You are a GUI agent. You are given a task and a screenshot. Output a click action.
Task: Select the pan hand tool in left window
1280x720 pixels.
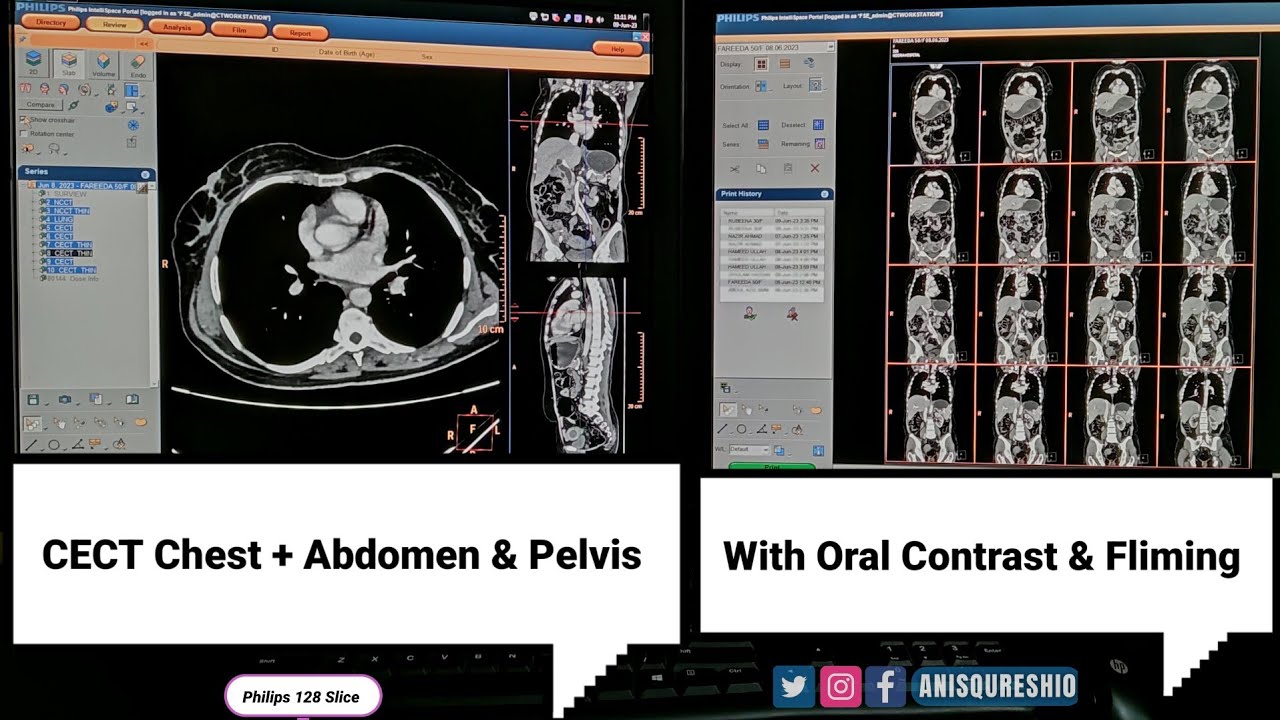click(x=59, y=423)
